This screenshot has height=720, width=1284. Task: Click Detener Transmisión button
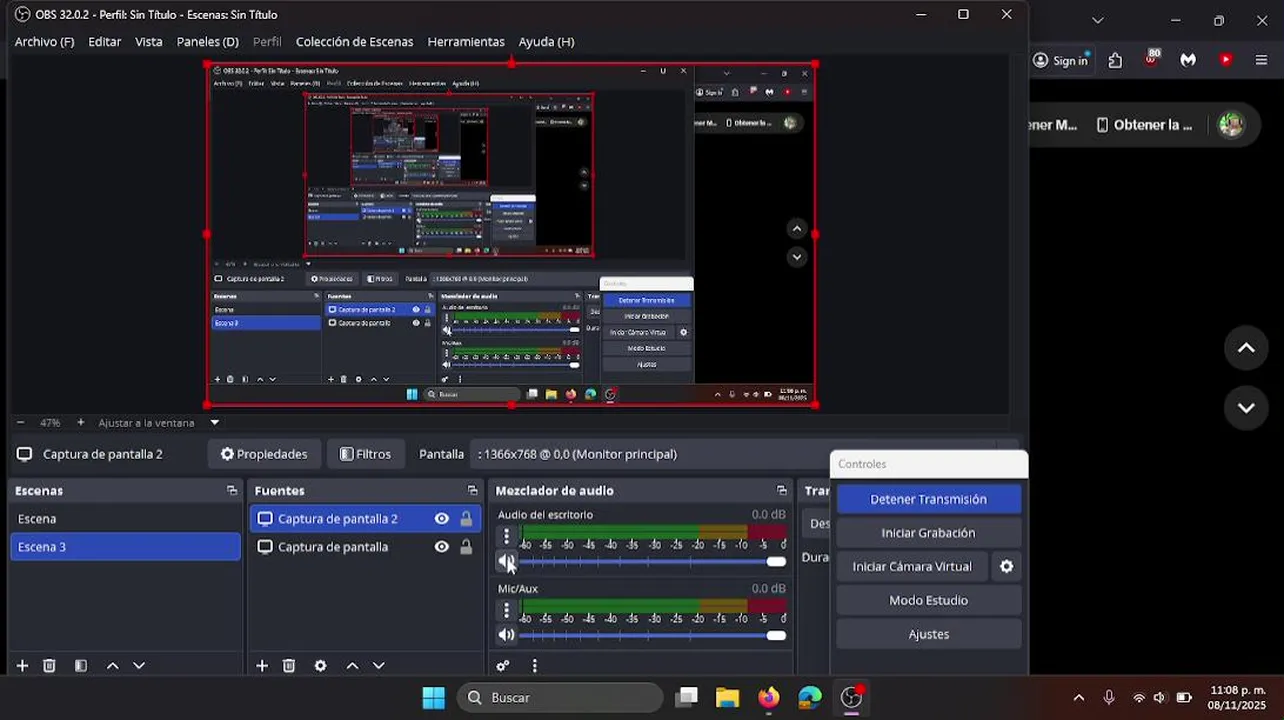(x=928, y=499)
